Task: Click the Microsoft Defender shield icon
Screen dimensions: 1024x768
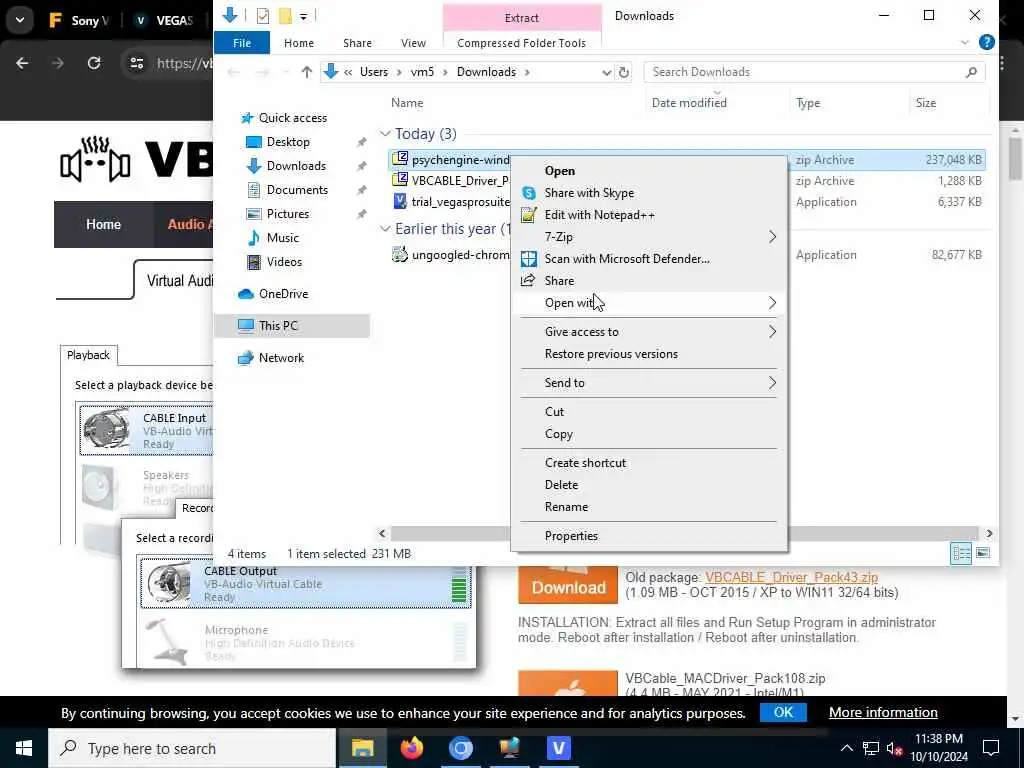Action: pos(528,259)
